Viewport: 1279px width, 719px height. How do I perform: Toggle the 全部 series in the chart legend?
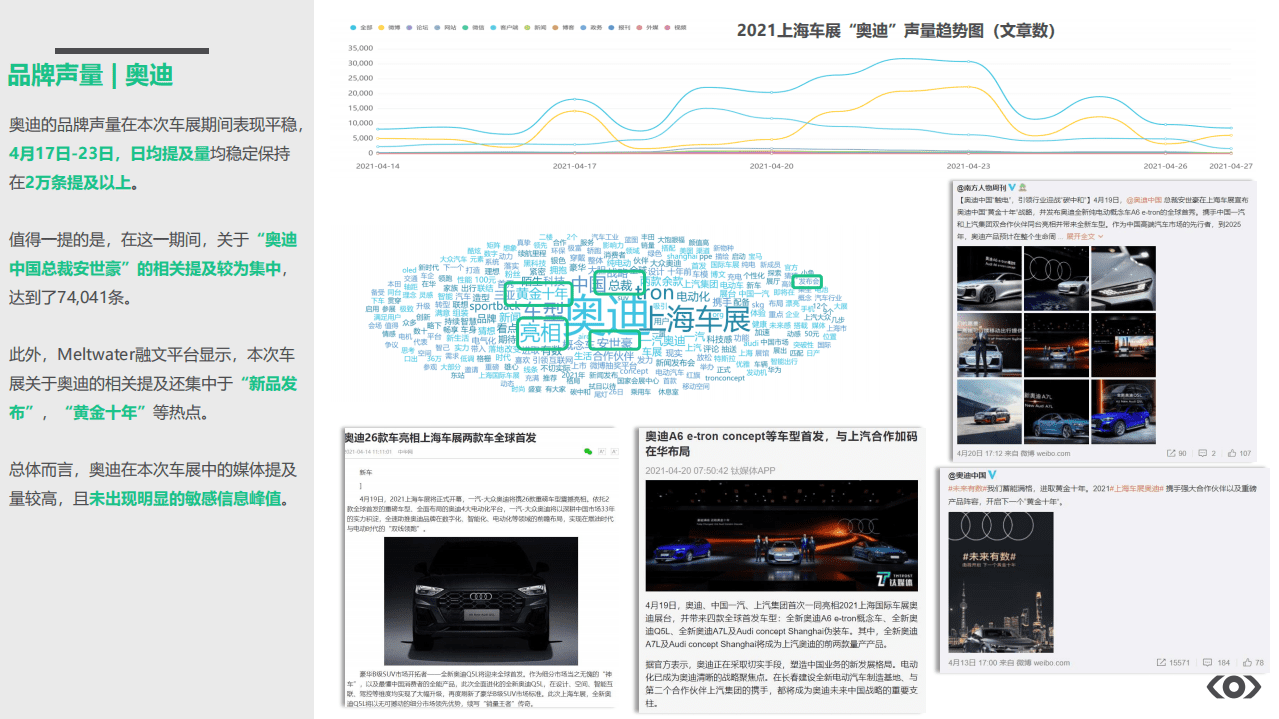(359, 28)
